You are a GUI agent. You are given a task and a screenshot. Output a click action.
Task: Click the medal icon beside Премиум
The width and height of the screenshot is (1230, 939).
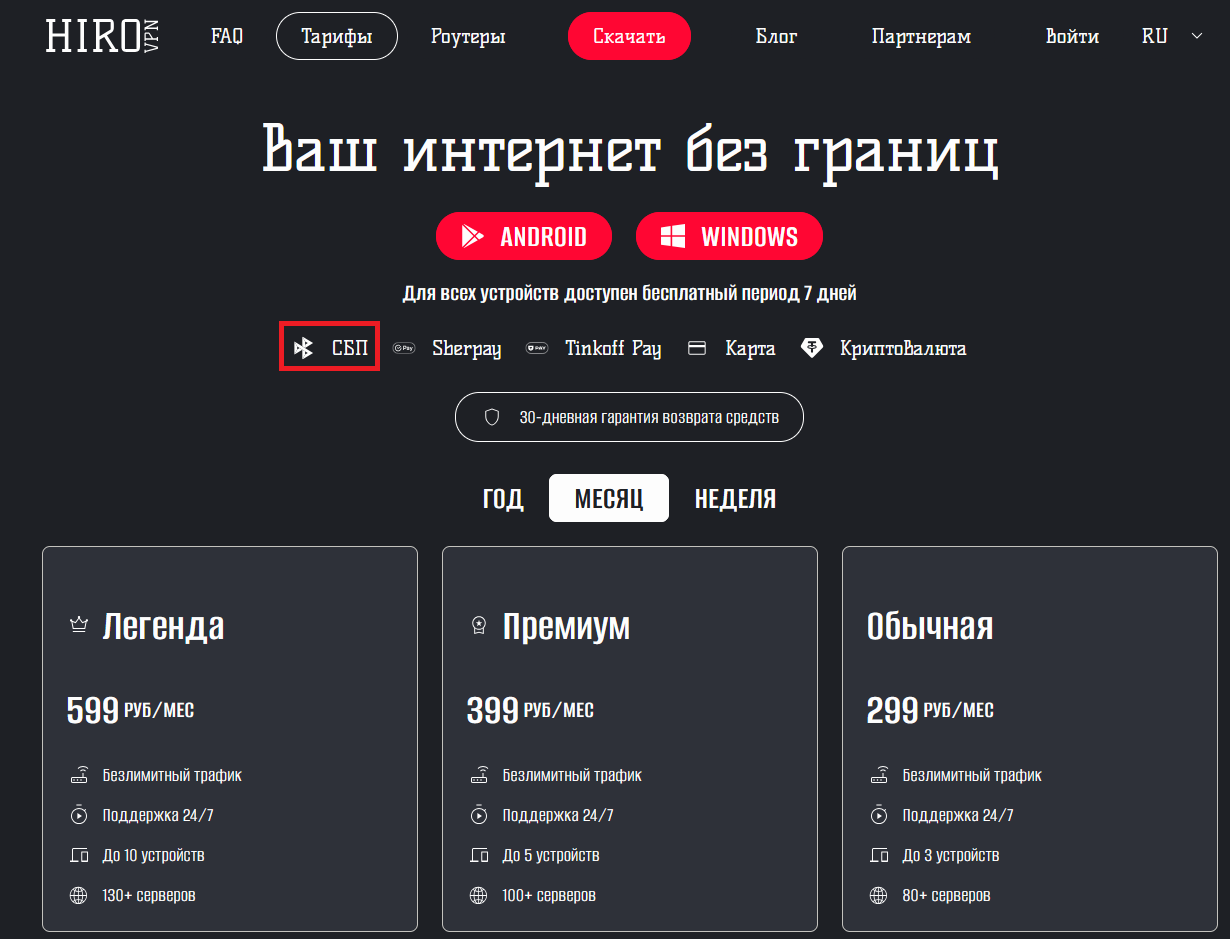click(479, 625)
